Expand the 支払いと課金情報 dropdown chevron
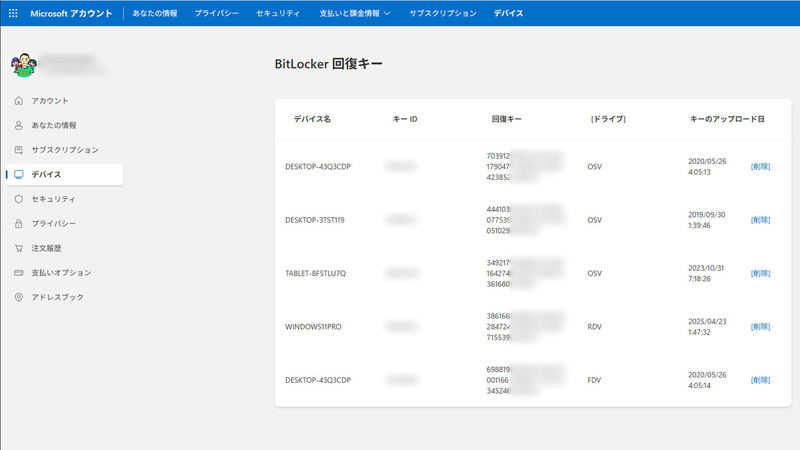Viewport: 800px width, 450px height. click(x=387, y=14)
